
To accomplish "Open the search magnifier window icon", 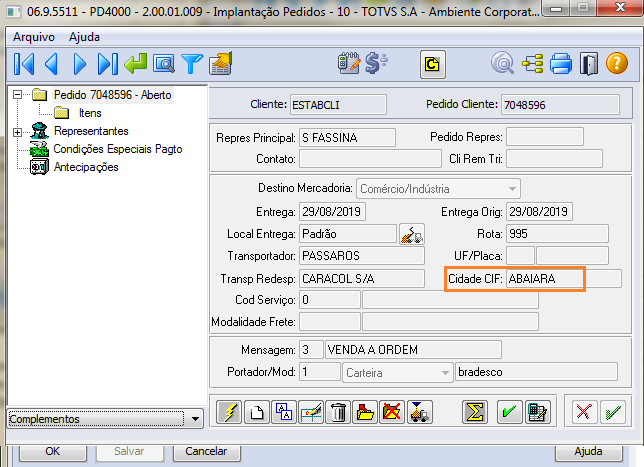I will [163, 64].
